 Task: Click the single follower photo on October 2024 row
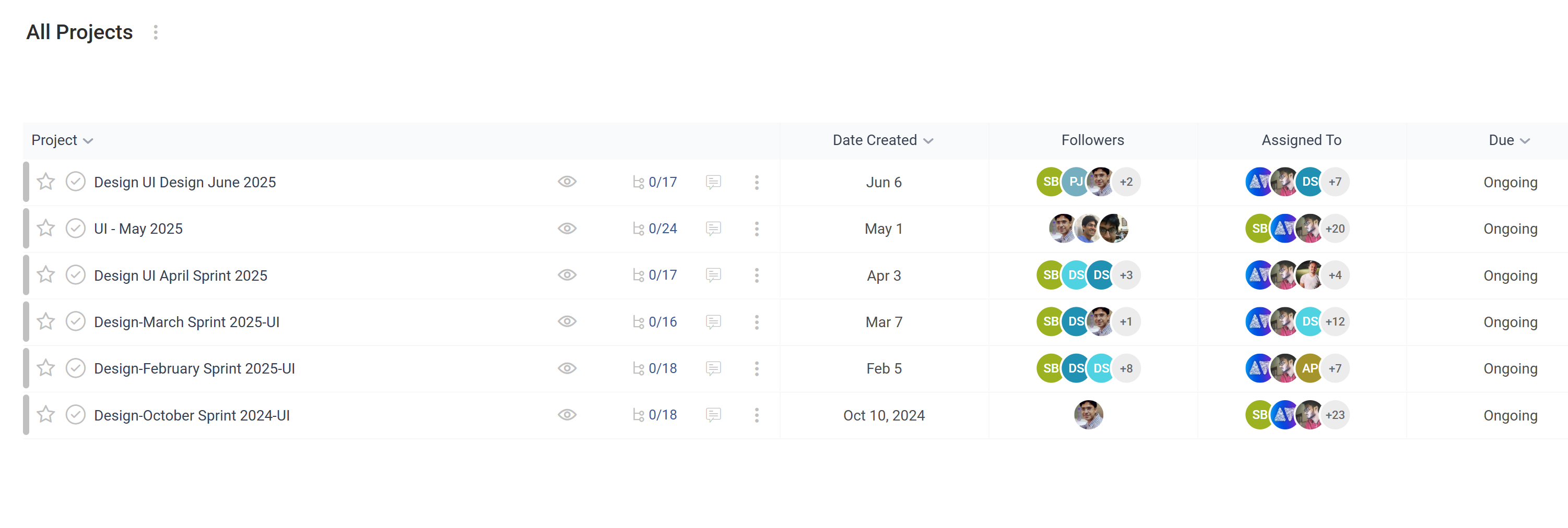point(1088,415)
